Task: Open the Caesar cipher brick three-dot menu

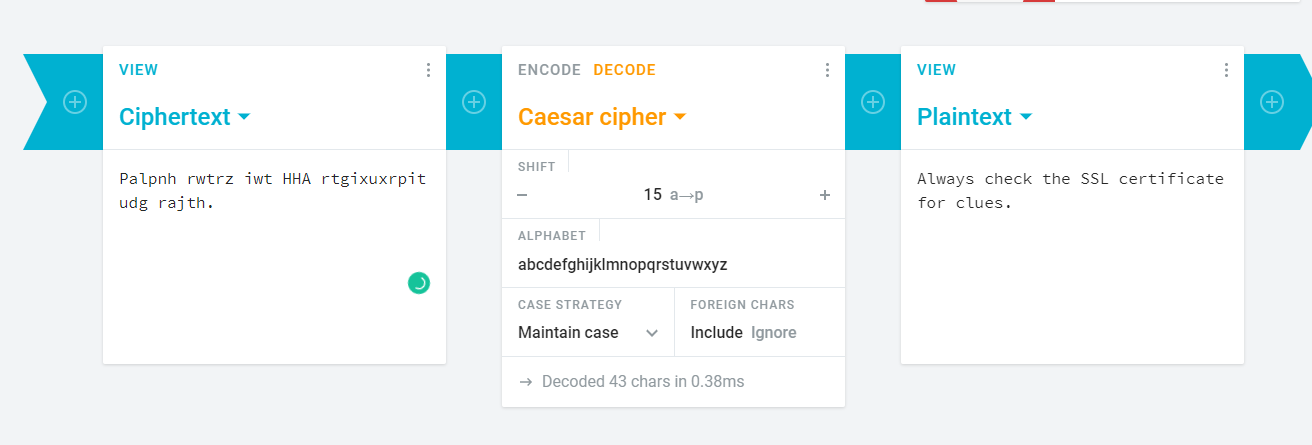Action: (827, 70)
